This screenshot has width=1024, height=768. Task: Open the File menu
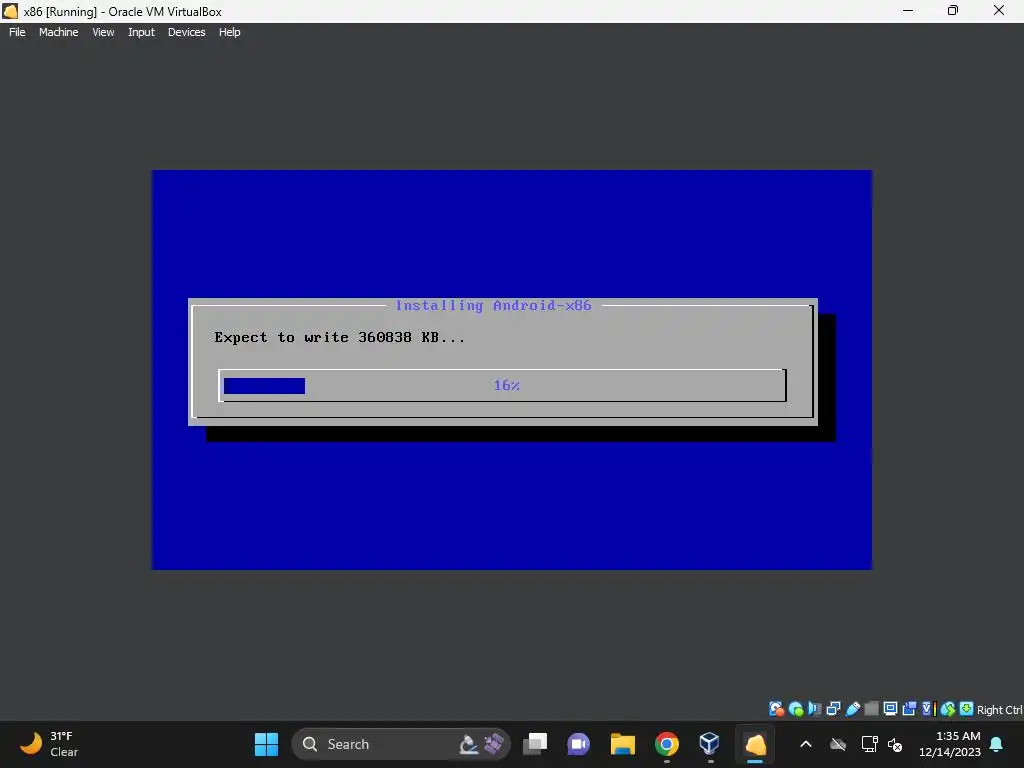click(x=17, y=32)
